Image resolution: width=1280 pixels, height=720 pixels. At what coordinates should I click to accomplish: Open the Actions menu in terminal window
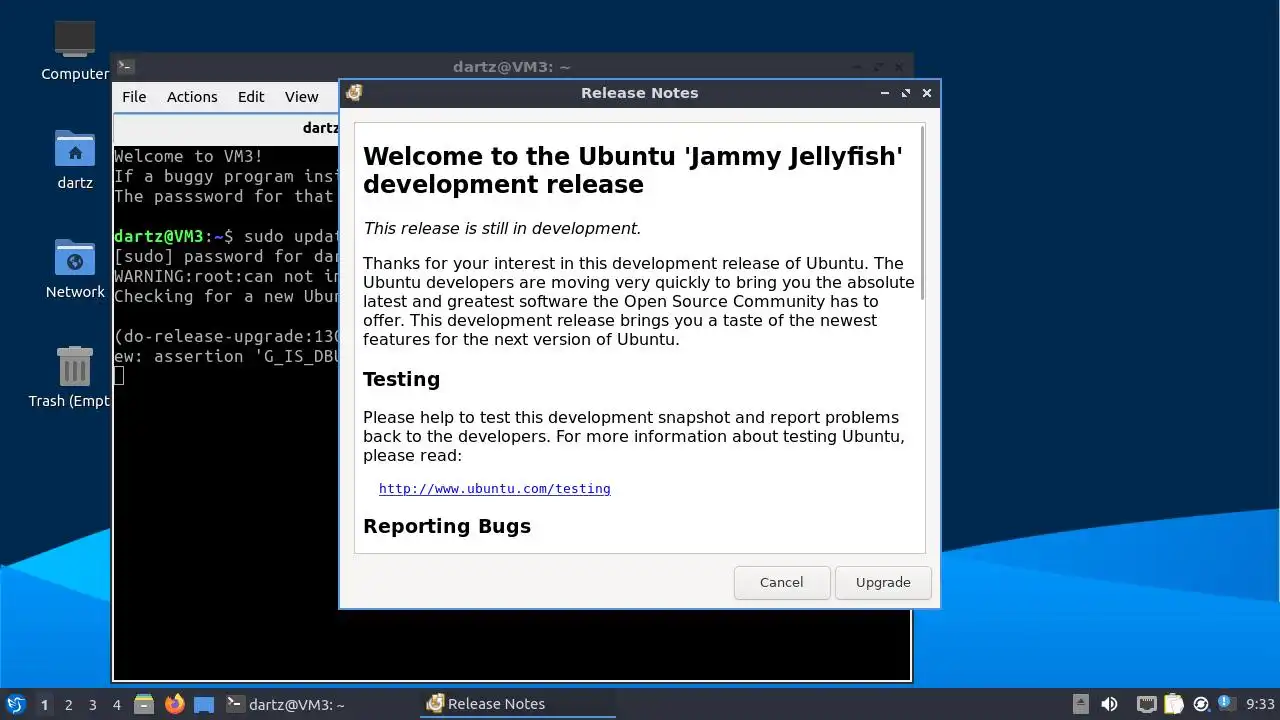tap(192, 97)
